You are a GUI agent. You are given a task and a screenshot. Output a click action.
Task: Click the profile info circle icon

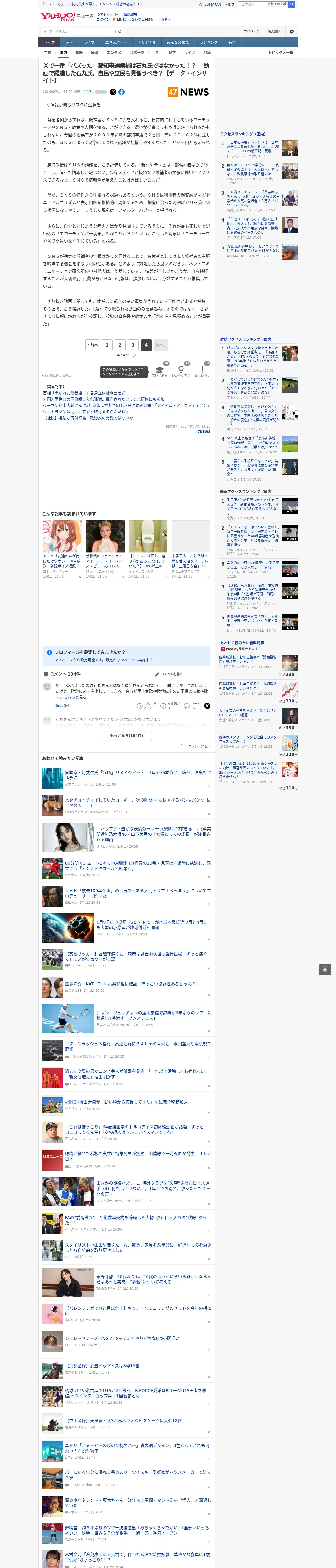click(x=49, y=652)
